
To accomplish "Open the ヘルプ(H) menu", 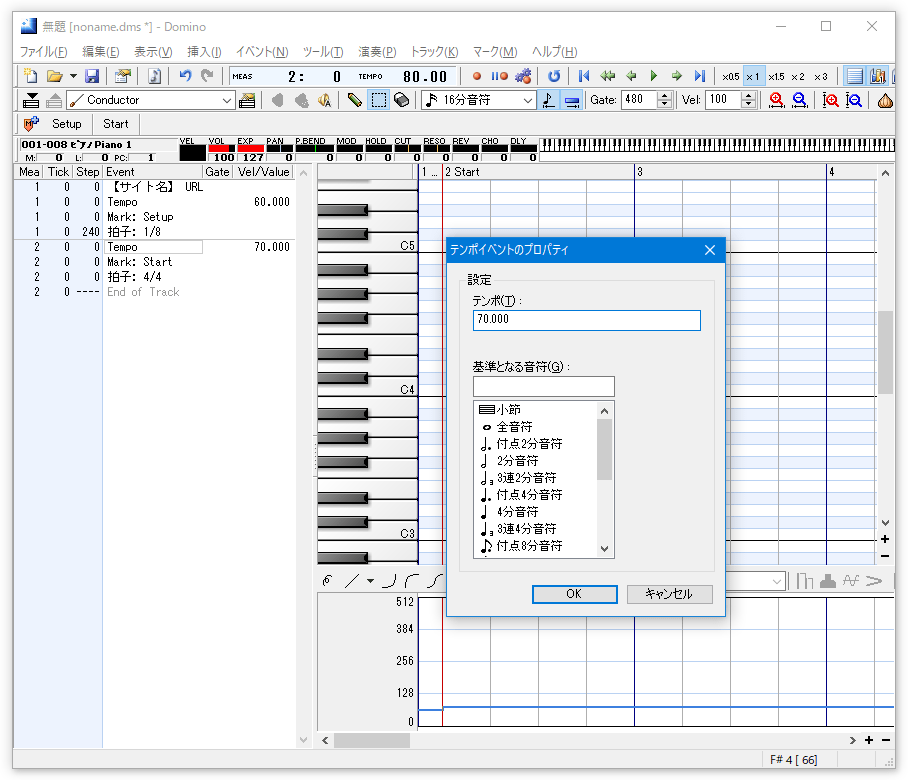I will pyautogui.click(x=555, y=52).
